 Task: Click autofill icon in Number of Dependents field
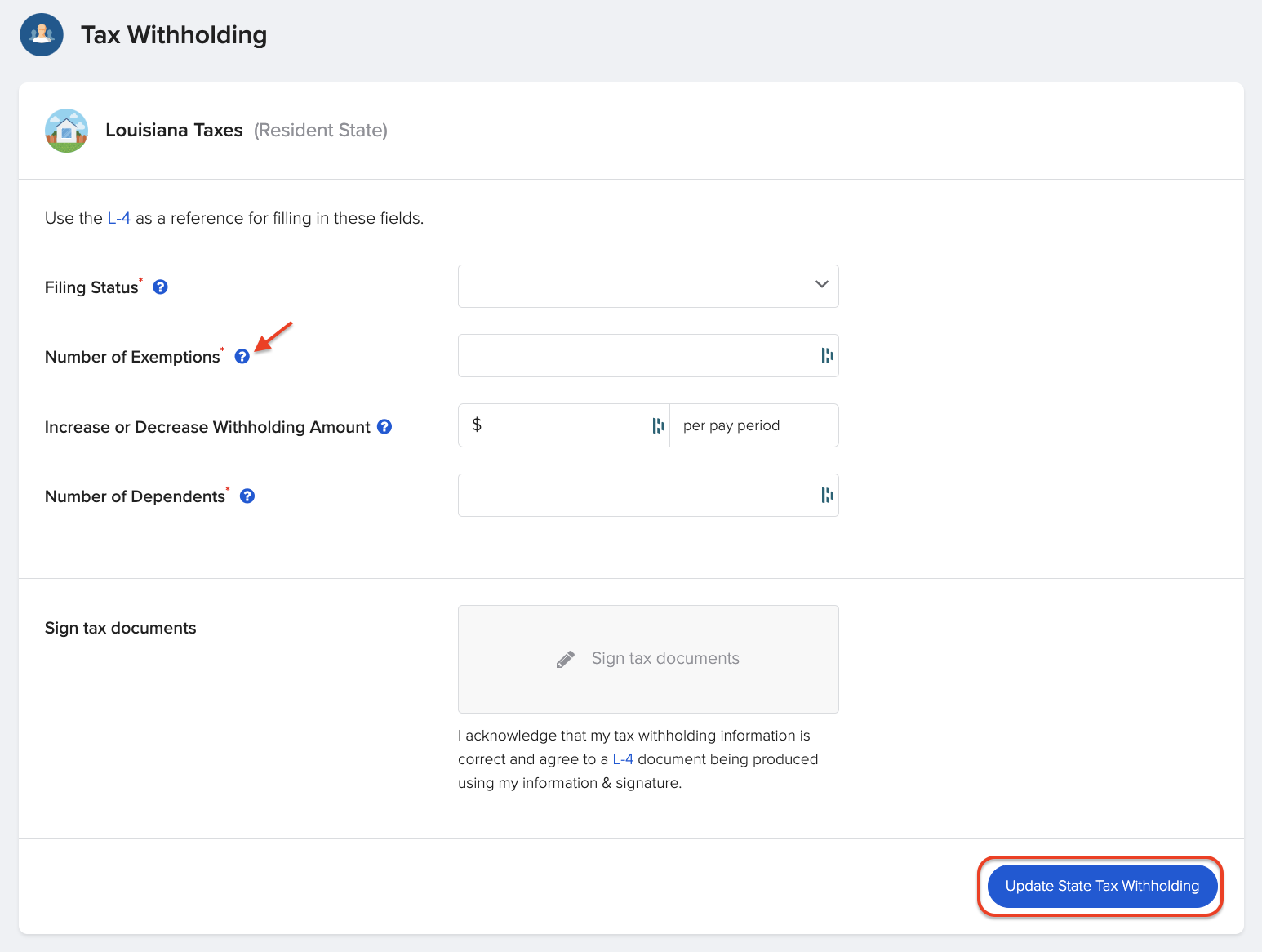pyautogui.click(x=827, y=496)
